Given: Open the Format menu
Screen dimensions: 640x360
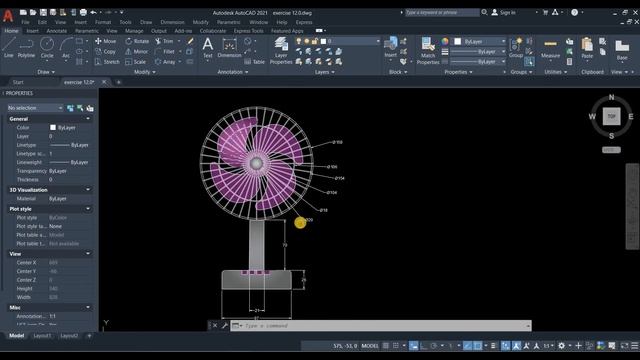Looking at the screenshot, I should point(103,22).
